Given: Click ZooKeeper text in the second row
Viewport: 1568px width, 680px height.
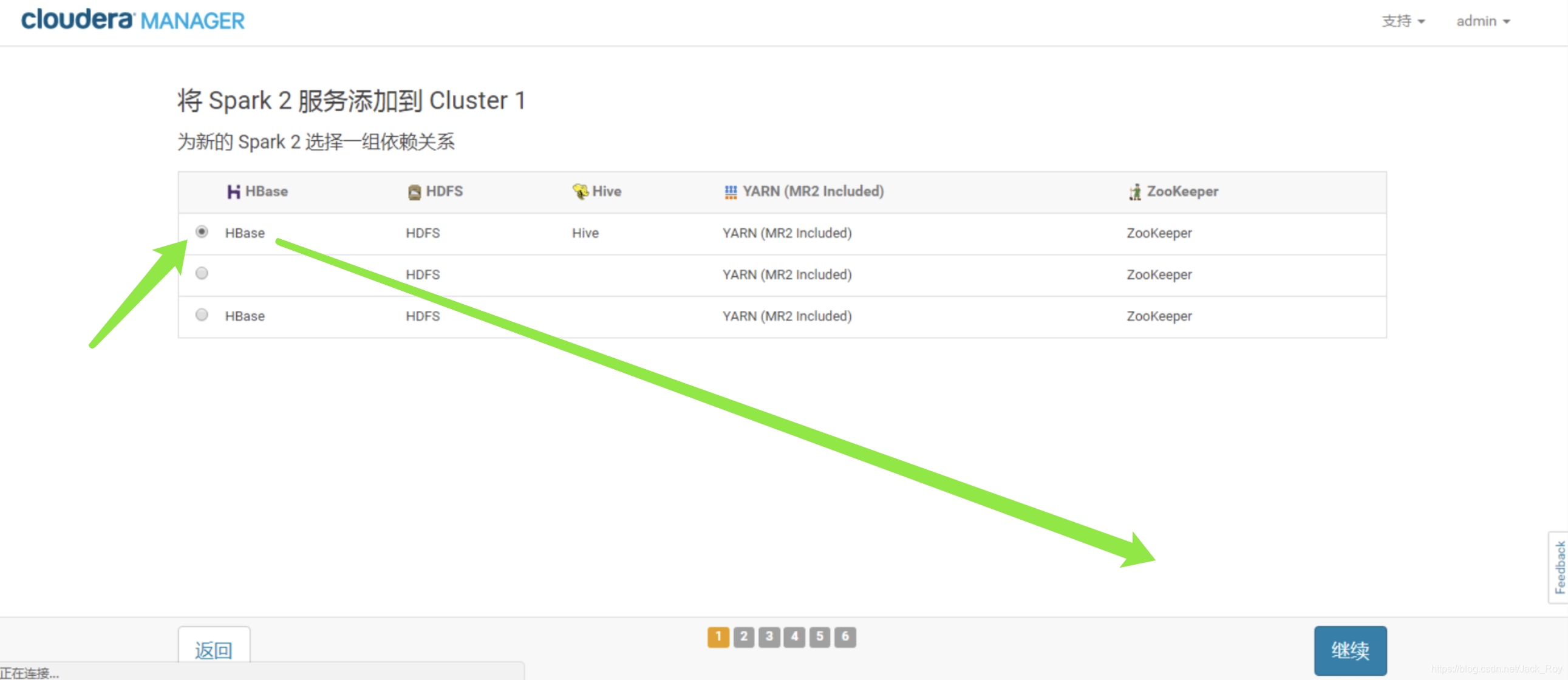Looking at the screenshot, I should coord(1159,275).
